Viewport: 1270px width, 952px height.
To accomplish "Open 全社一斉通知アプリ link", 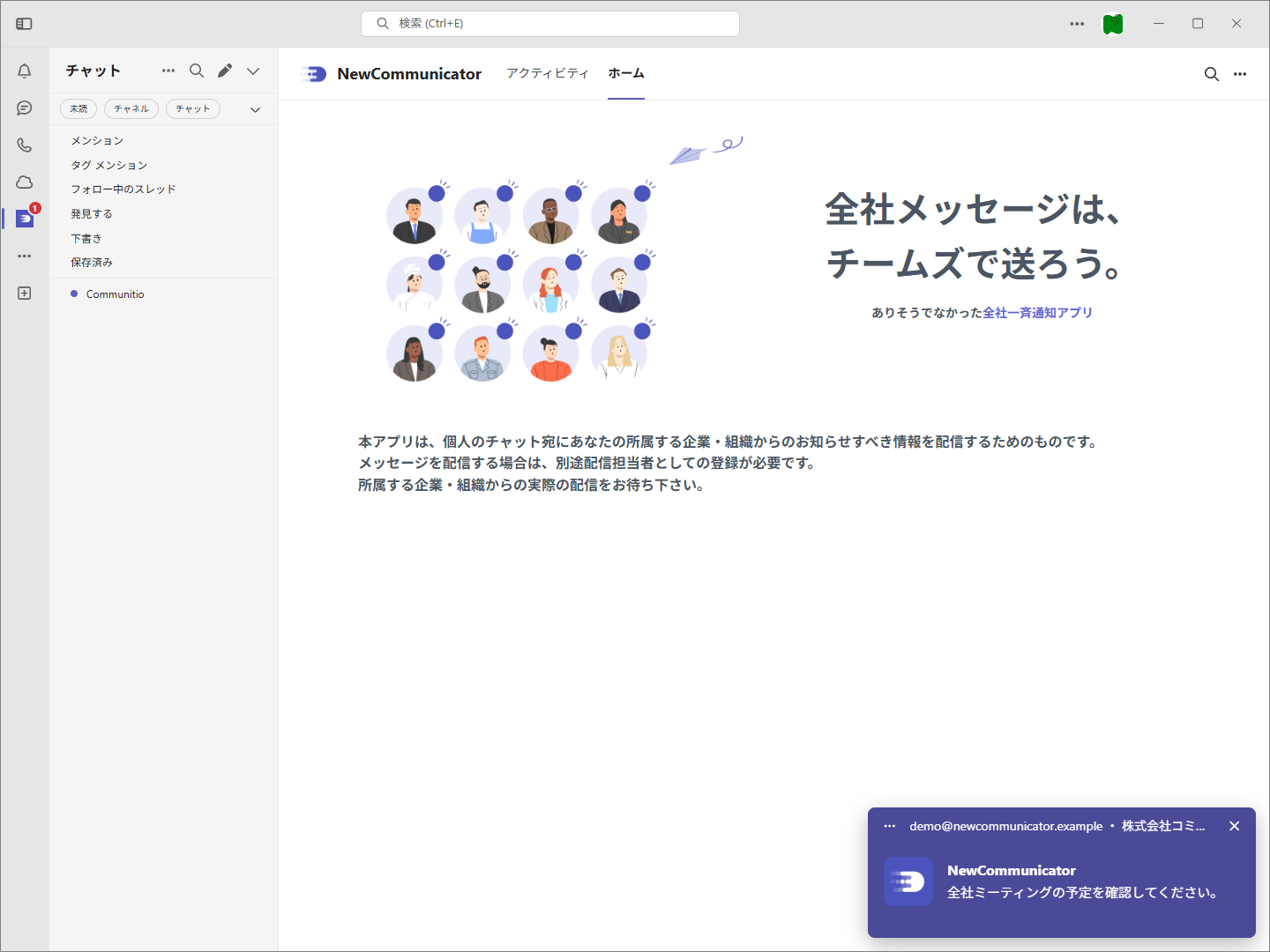I will (1038, 313).
